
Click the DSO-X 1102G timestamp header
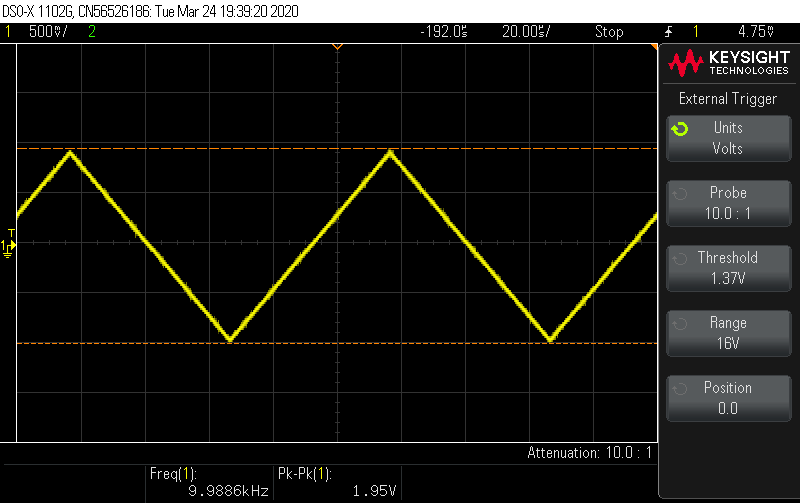pyautogui.click(x=150, y=11)
